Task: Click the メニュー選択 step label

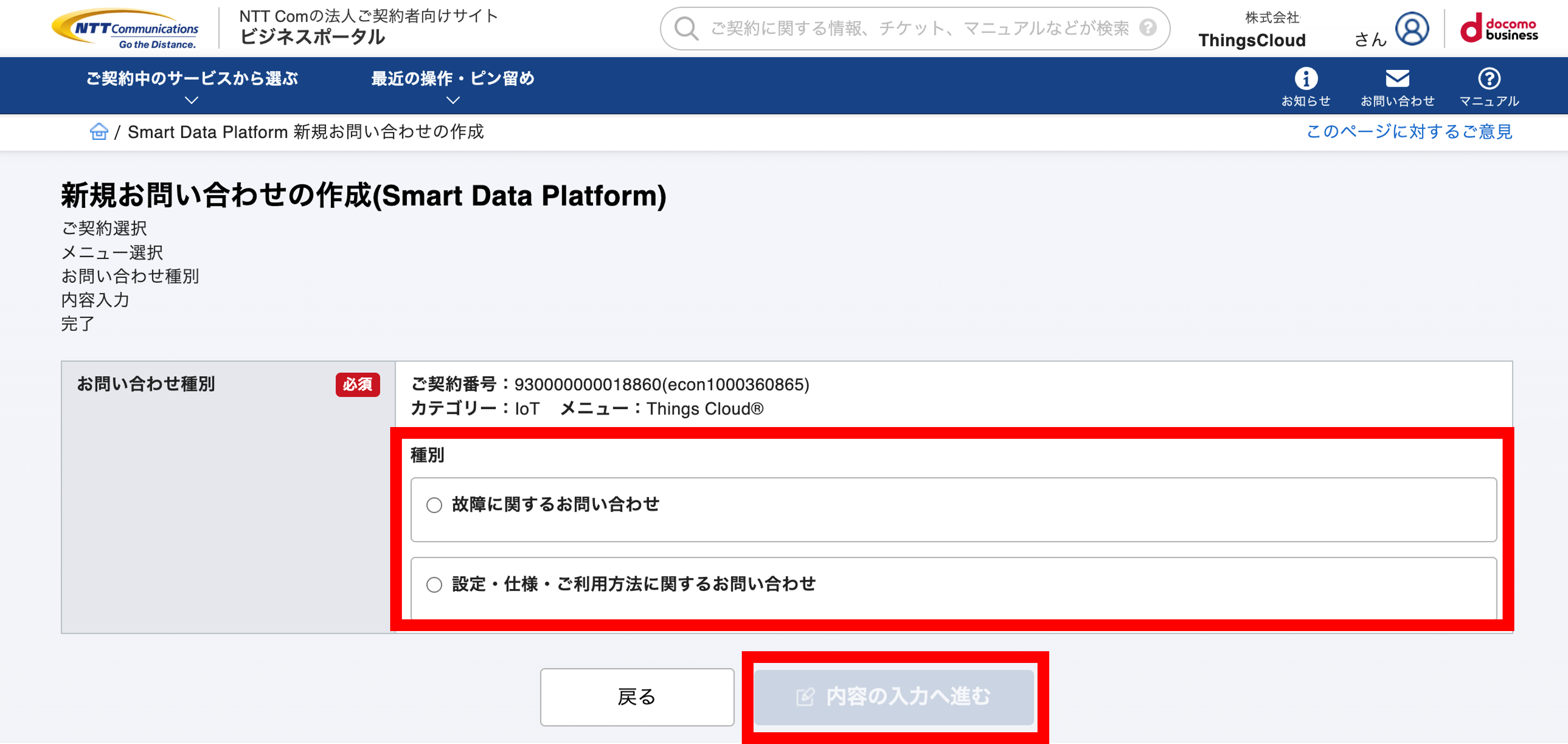Action: (x=112, y=252)
